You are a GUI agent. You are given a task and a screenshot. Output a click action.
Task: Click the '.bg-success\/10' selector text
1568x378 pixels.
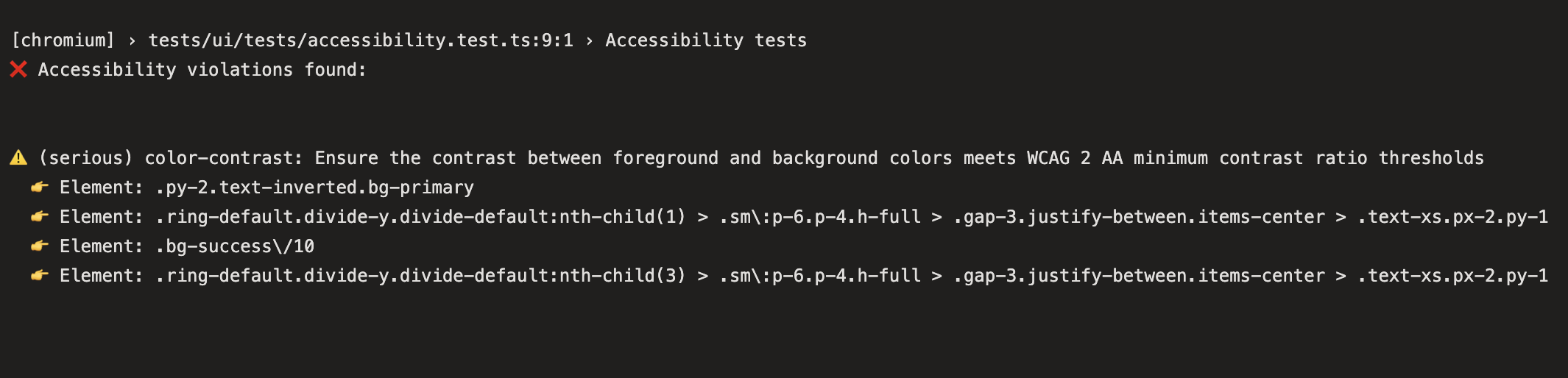(235, 246)
